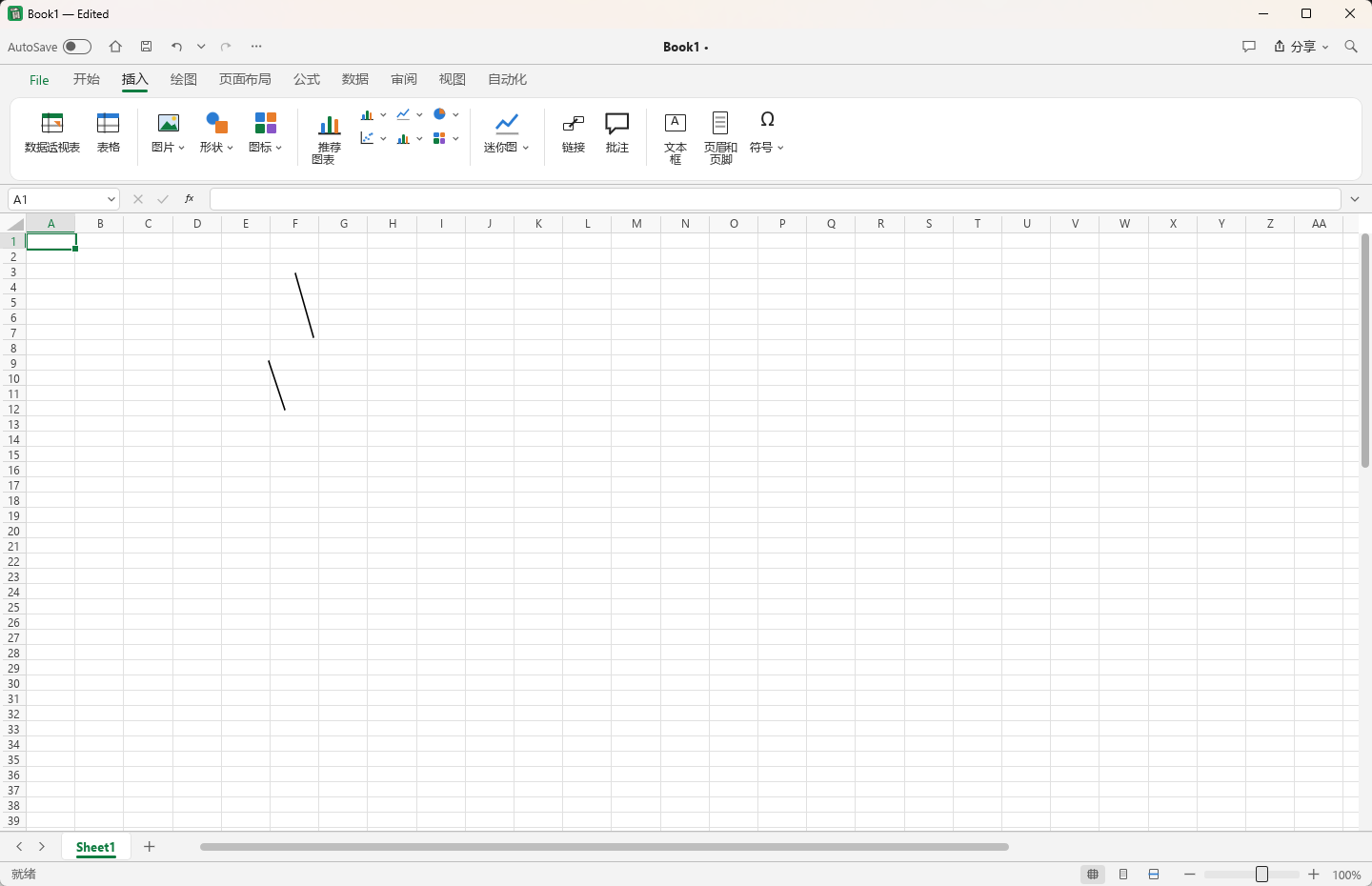Click the fx insert function icon
The height and width of the screenshot is (886, 1372).
click(x=190, y=199)
